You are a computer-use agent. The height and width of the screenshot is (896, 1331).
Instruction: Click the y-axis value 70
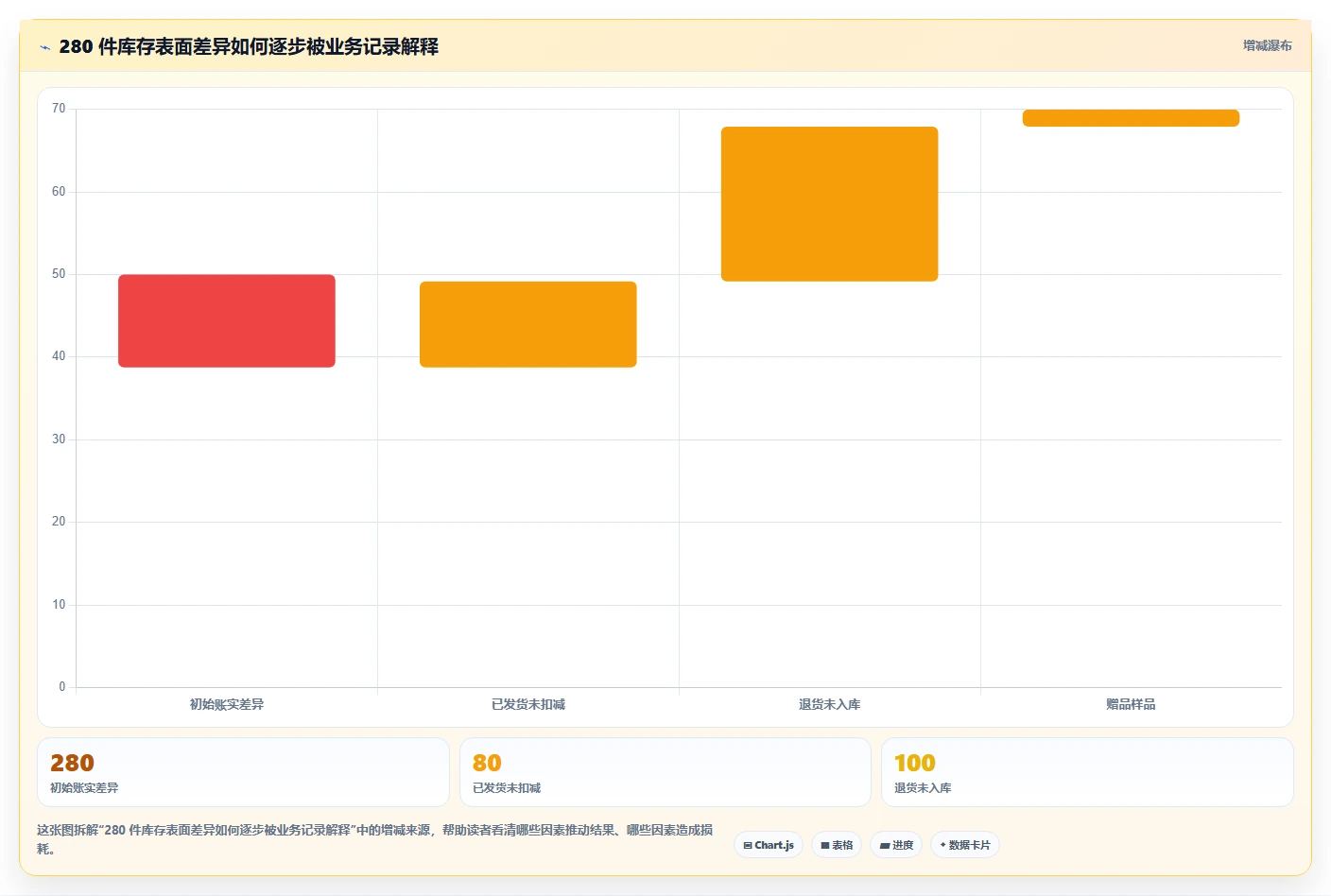click(x=59, y=109)
